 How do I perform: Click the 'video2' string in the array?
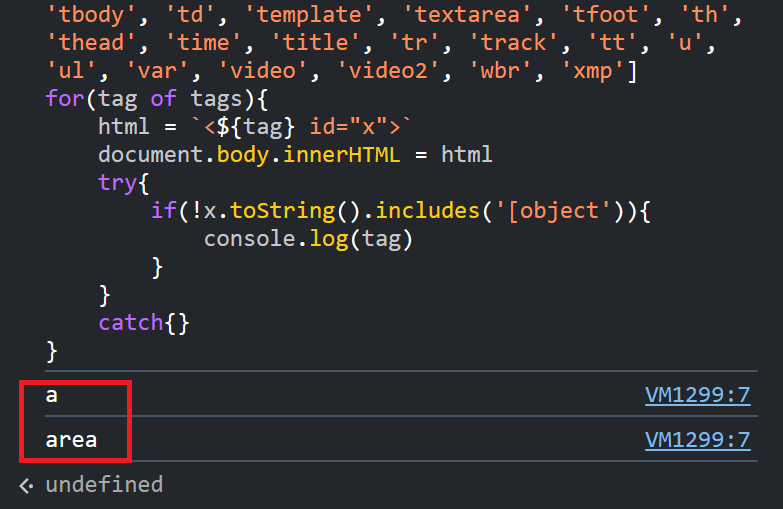coord(388,71)
